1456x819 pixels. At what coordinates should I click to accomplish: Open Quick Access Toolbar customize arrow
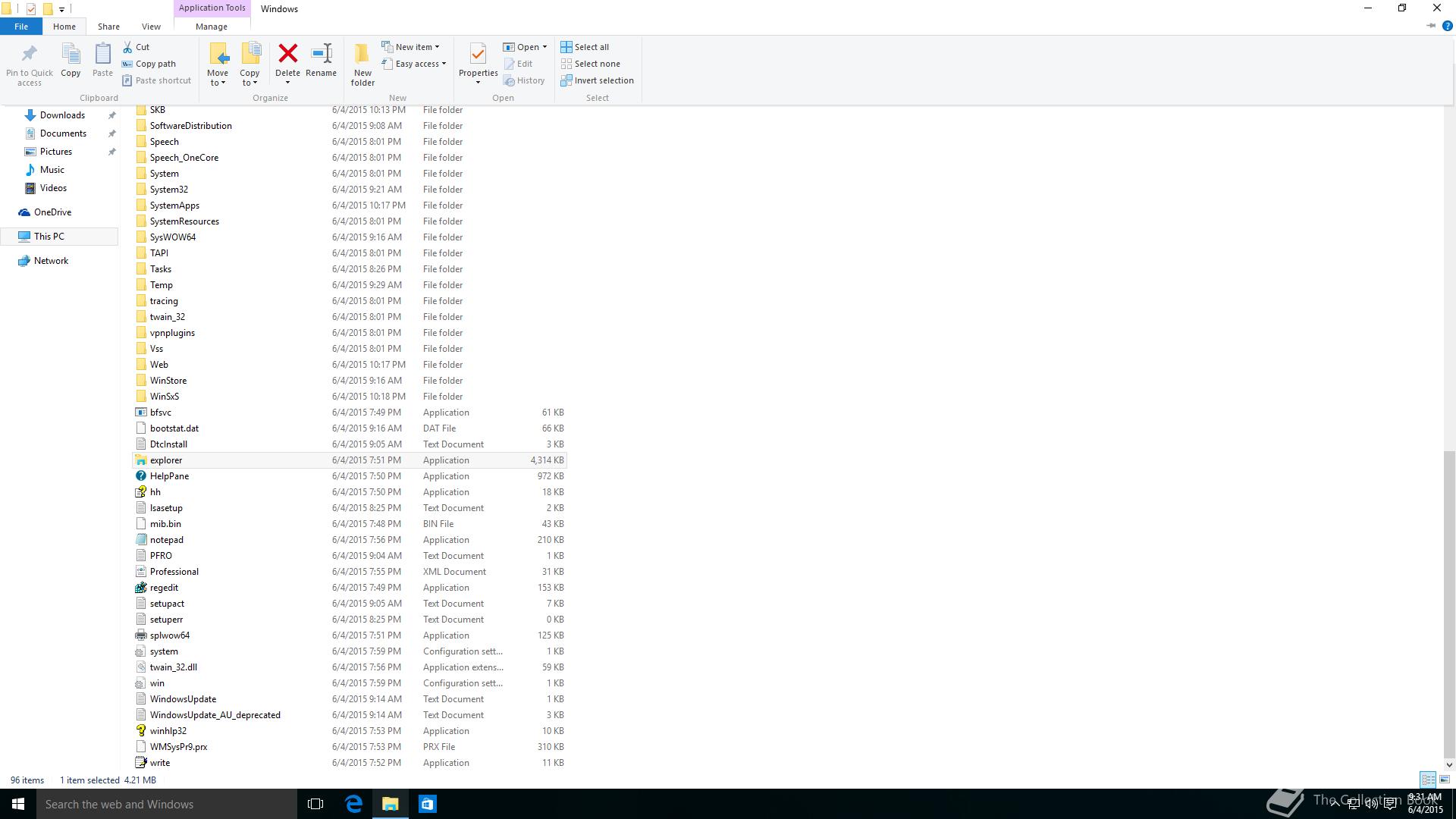point(61,9)
